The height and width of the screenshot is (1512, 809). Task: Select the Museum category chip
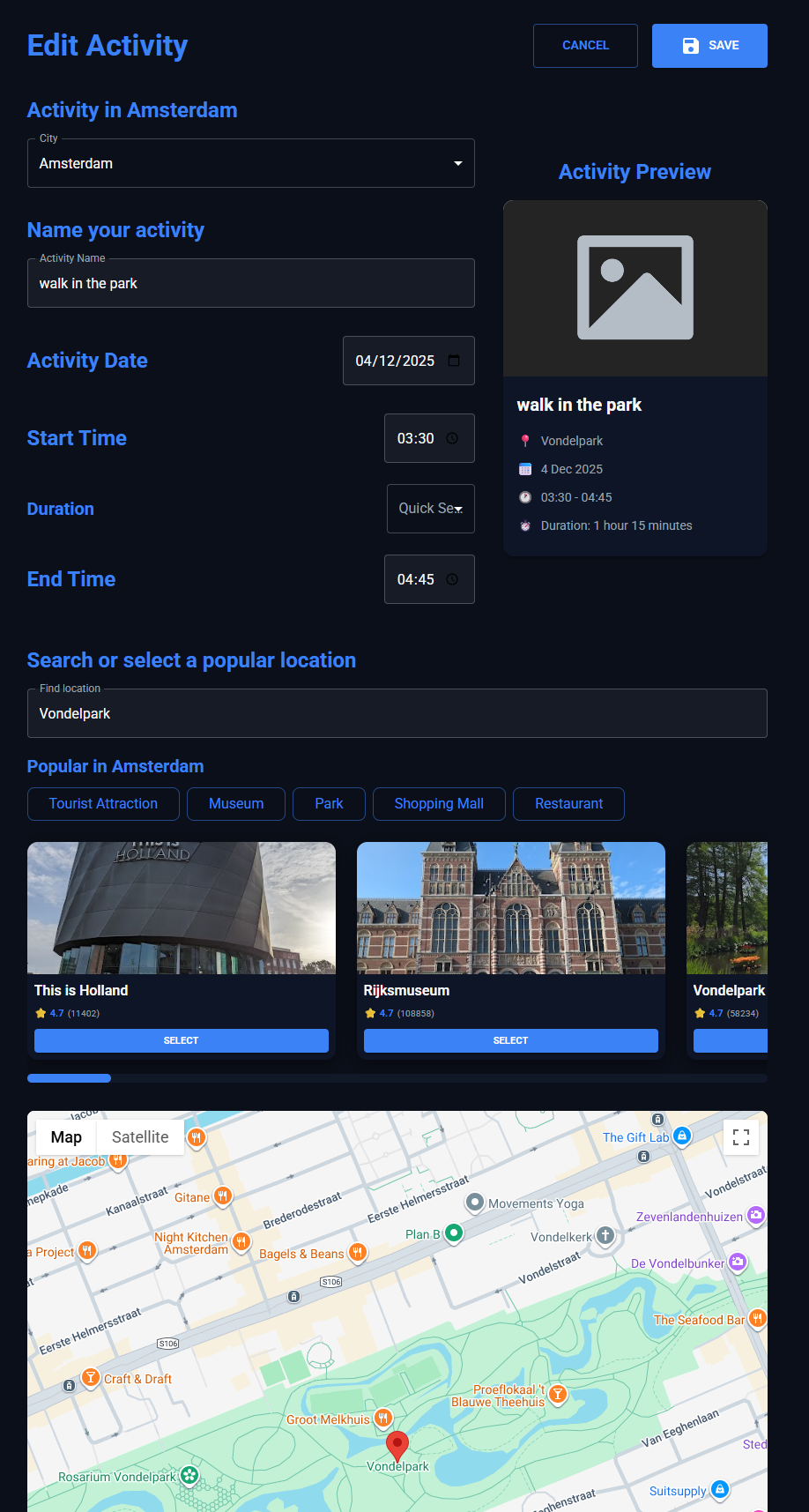(236, 804)
